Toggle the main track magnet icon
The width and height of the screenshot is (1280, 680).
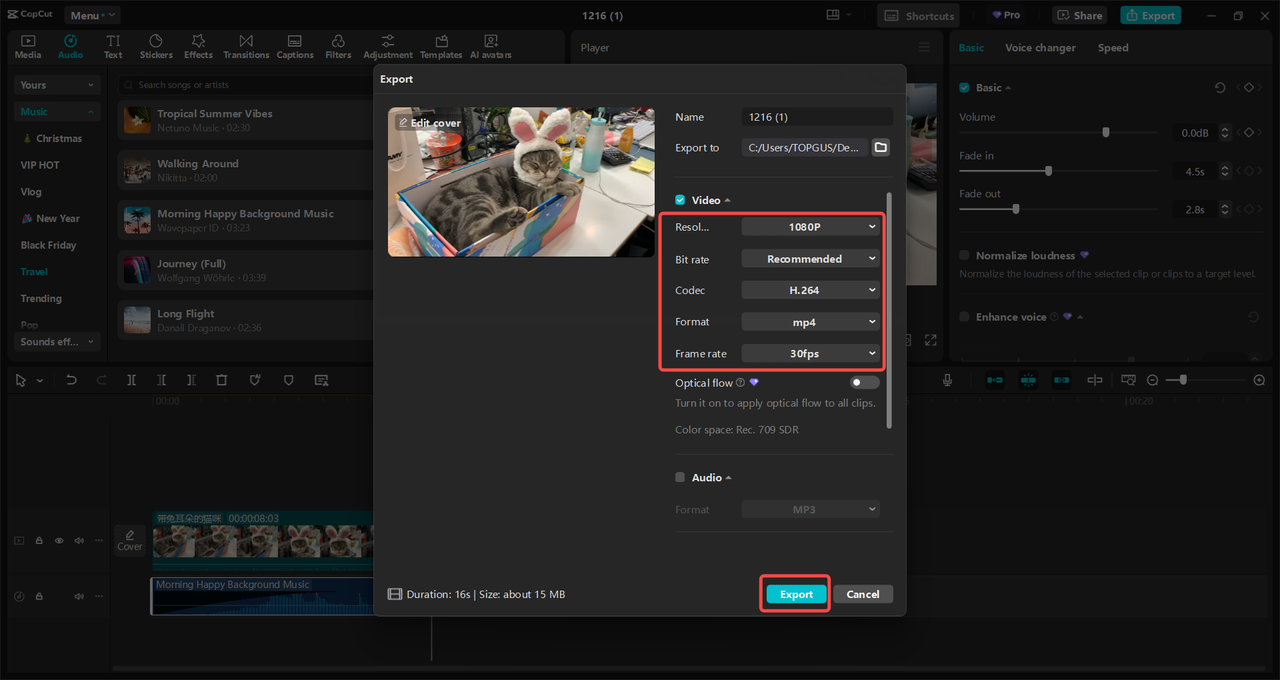tap(995, 380)
